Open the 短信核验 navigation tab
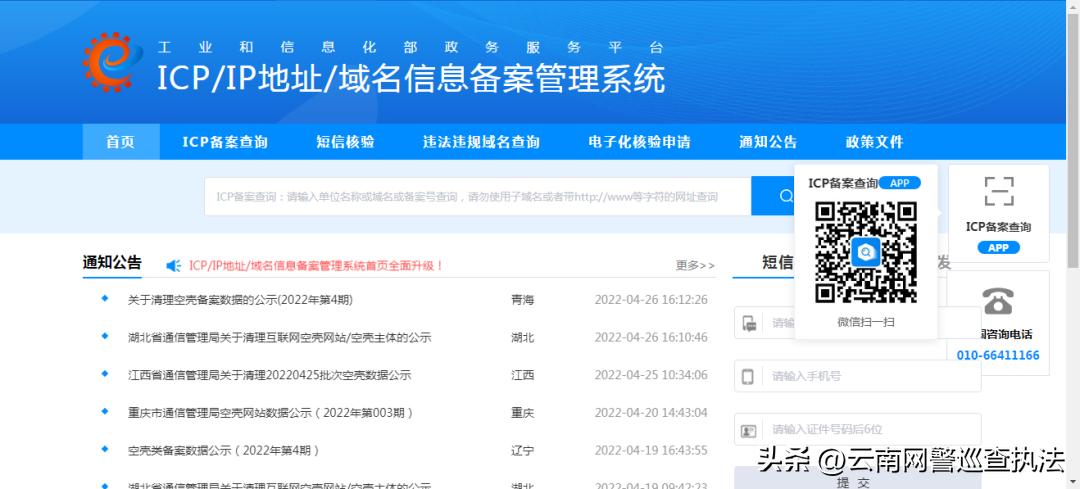The height and width of the screenshot is (489, 1080). [345, 142]
